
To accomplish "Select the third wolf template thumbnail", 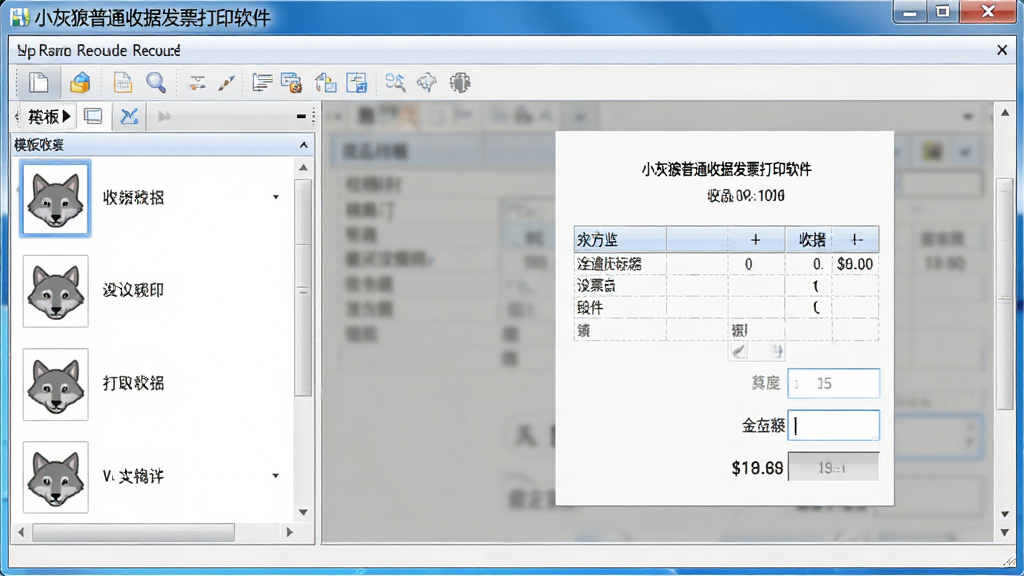I will (56, 385).
